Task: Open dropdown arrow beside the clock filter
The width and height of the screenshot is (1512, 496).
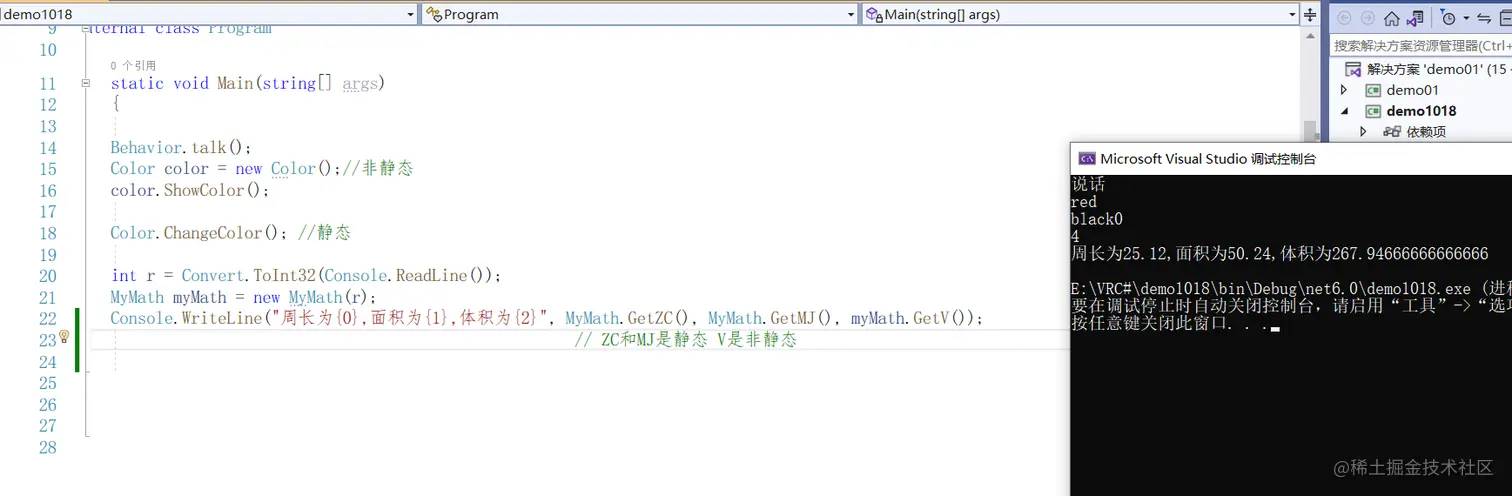Action: pos(1466,18)
